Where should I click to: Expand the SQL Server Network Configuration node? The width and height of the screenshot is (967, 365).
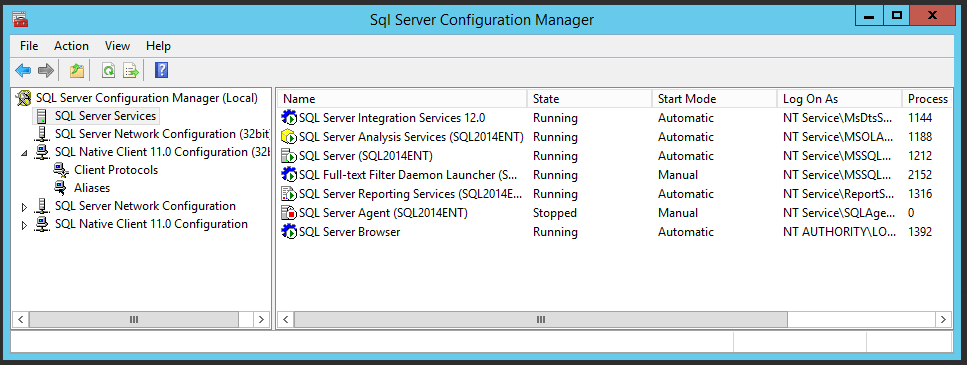(x=25, y=207)
